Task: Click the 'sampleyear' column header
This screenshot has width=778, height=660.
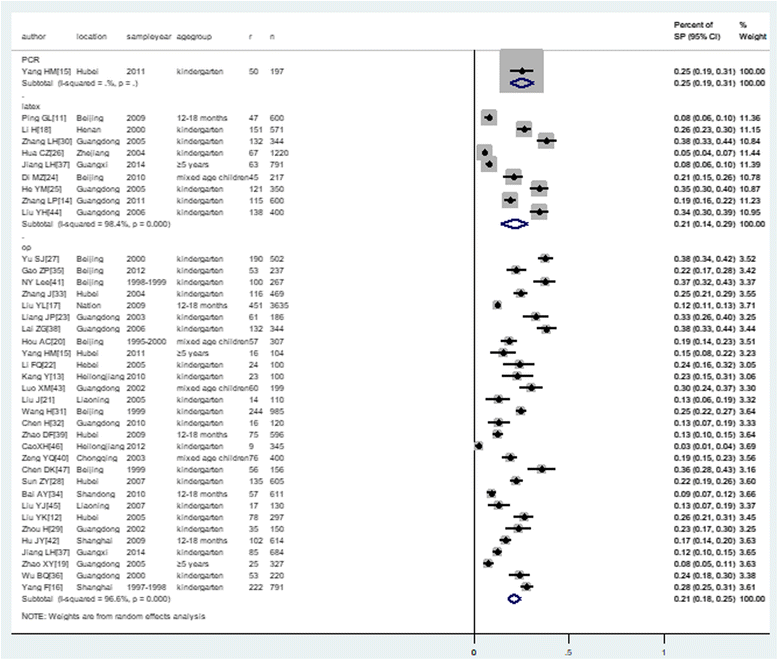Action: pos(149,36)
